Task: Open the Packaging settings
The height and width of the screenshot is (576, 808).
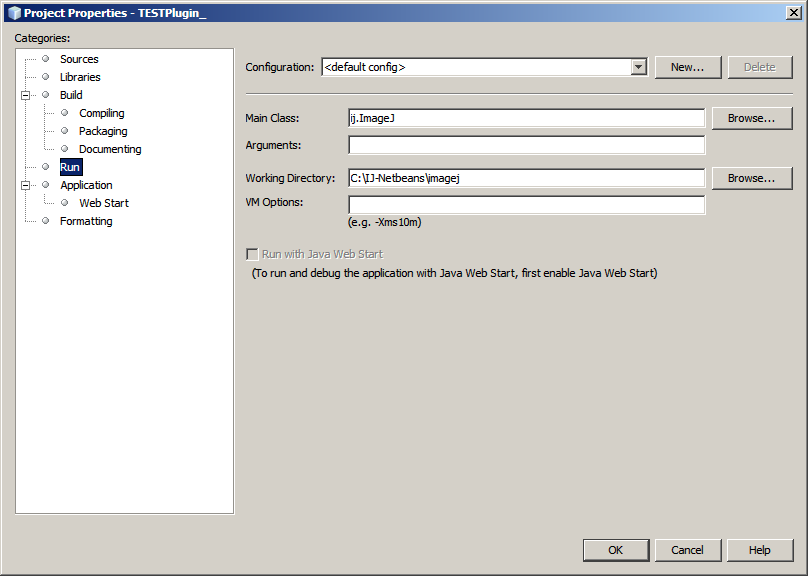Action: (103, 131)
